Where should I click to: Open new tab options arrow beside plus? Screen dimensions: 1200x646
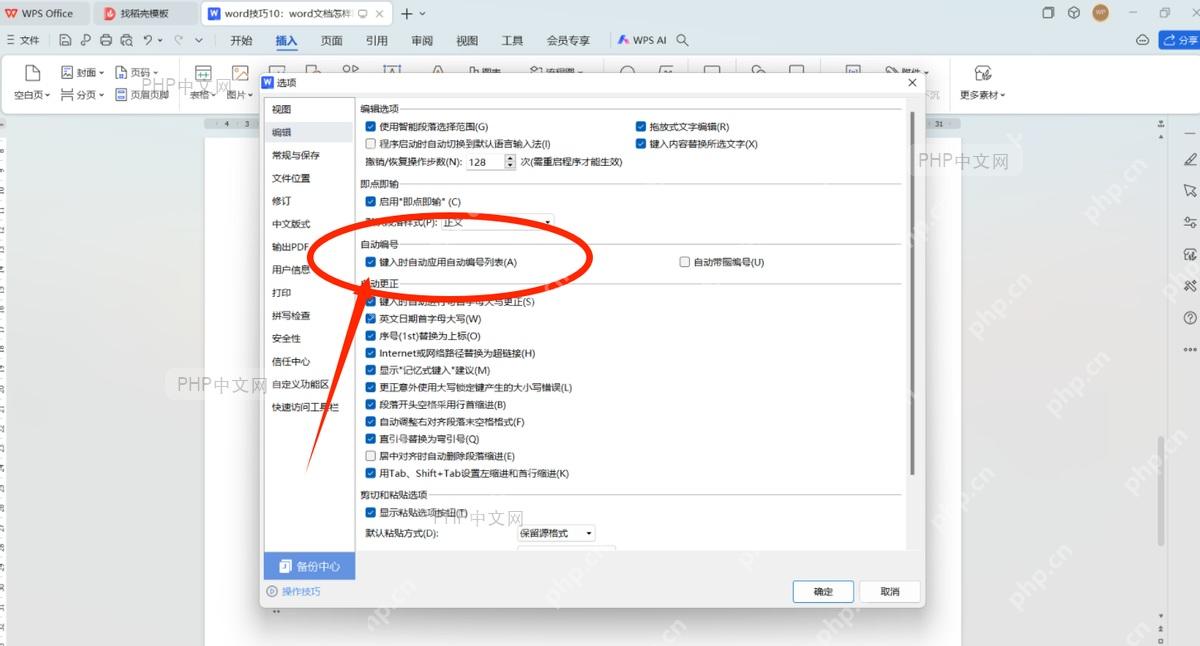coord(422,13)
